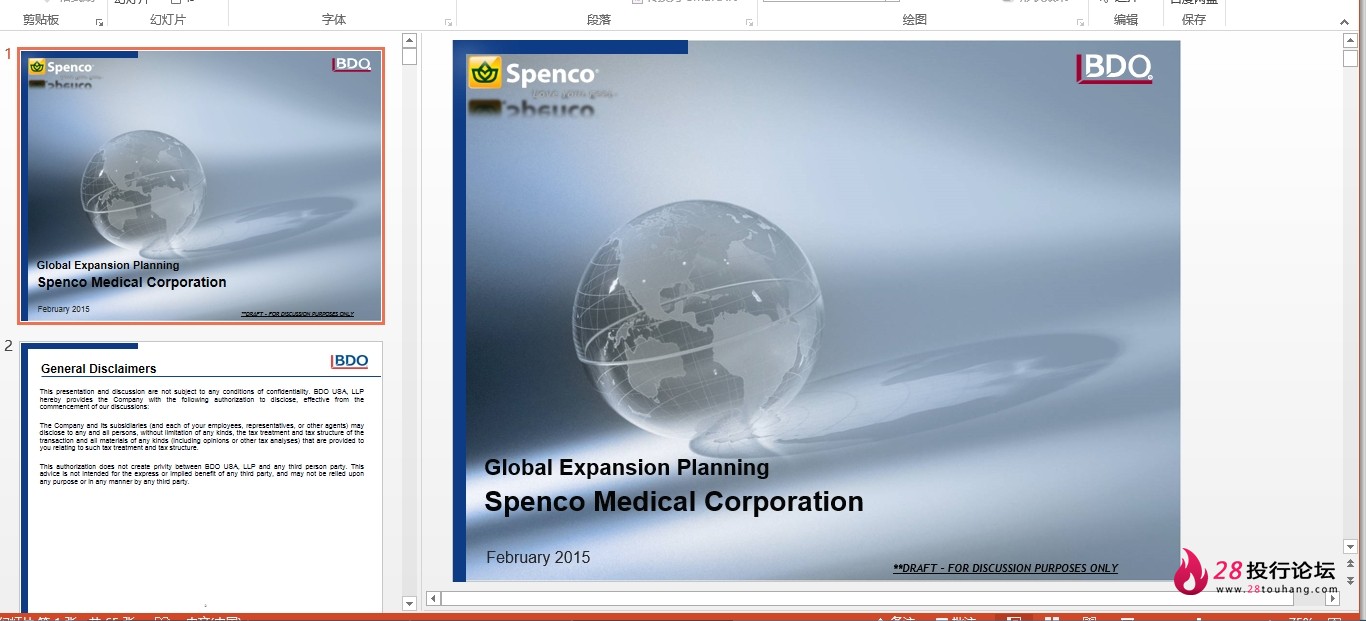Select slide 1 thumbnail in the slide pane
The image size is (1366, 621).
point(201,185)
